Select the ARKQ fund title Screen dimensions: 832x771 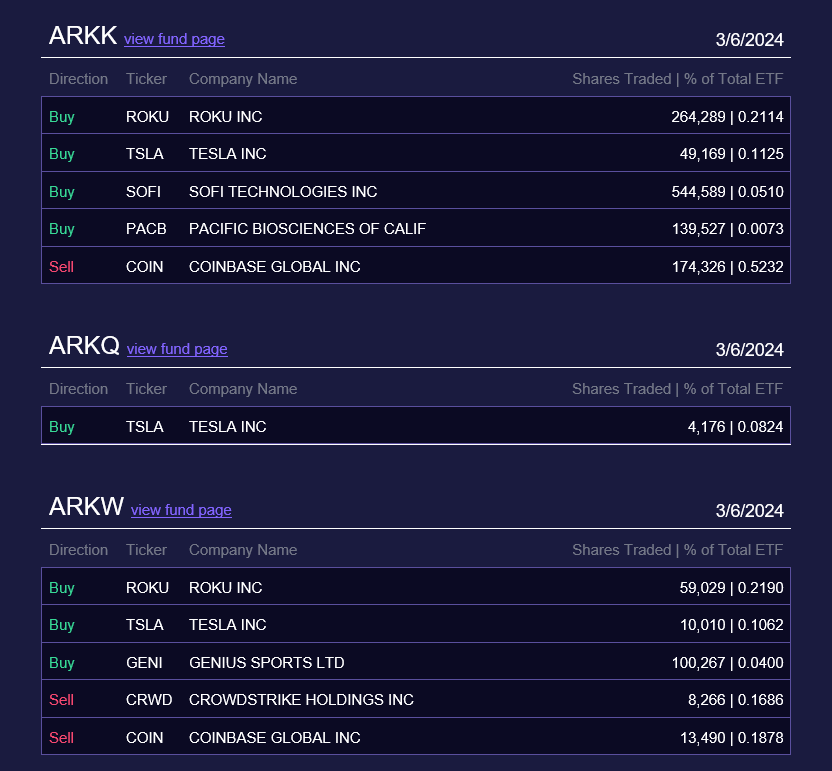pos(84,346)
